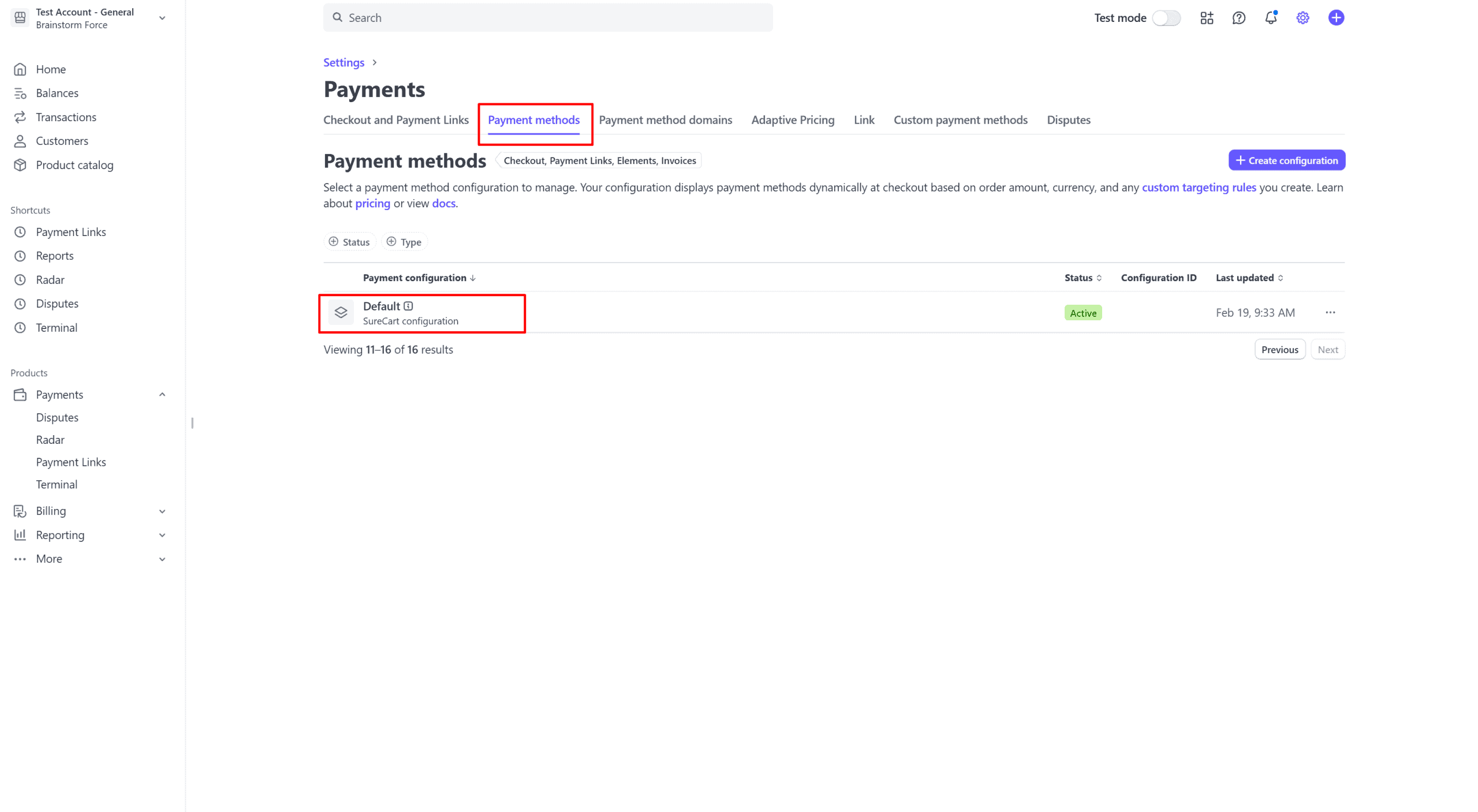1478x812 pixels.
Task: Click the Create configuration button
Action: (1286, 160)
